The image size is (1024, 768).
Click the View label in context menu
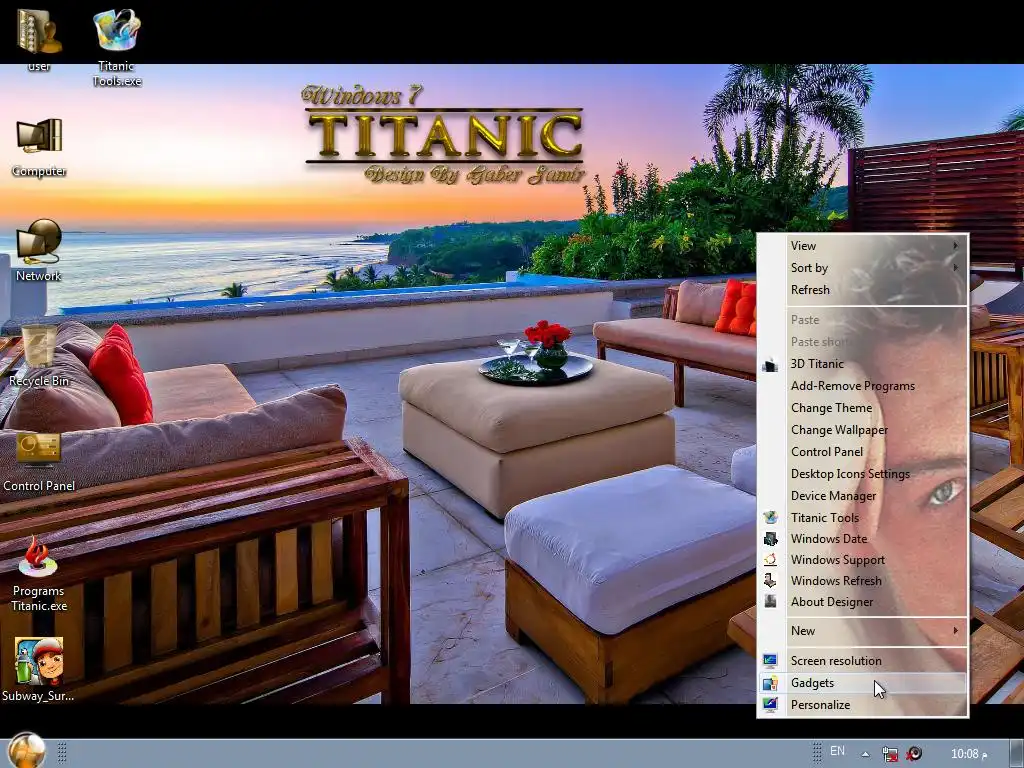pyautogui.click(x=803, y=246)
